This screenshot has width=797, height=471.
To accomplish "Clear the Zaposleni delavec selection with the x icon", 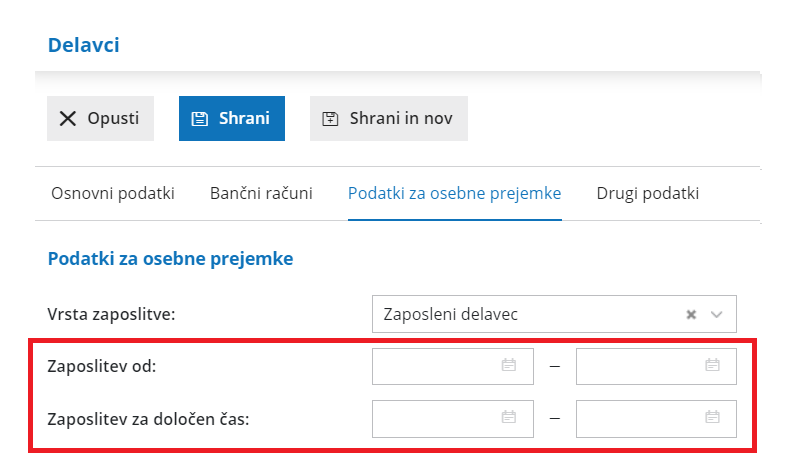I will click(x=690, y=314).
